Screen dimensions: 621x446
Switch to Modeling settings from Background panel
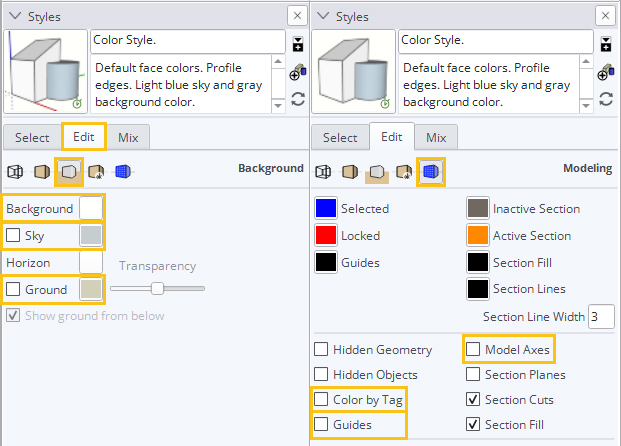click(x=123, y=170)
